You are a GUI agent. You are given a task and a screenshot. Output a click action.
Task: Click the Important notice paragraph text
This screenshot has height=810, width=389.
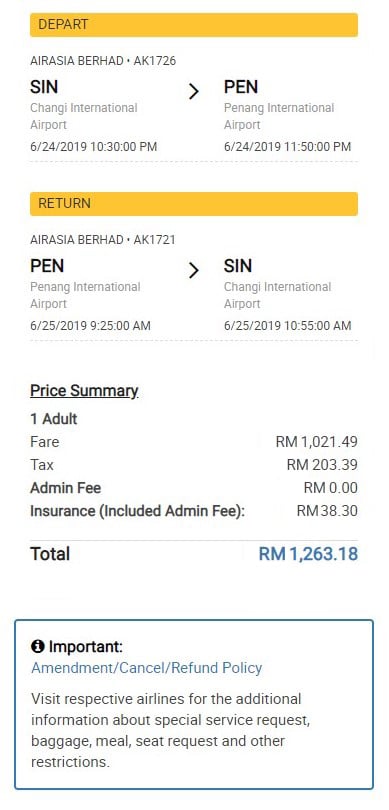[x=172, y=730]
